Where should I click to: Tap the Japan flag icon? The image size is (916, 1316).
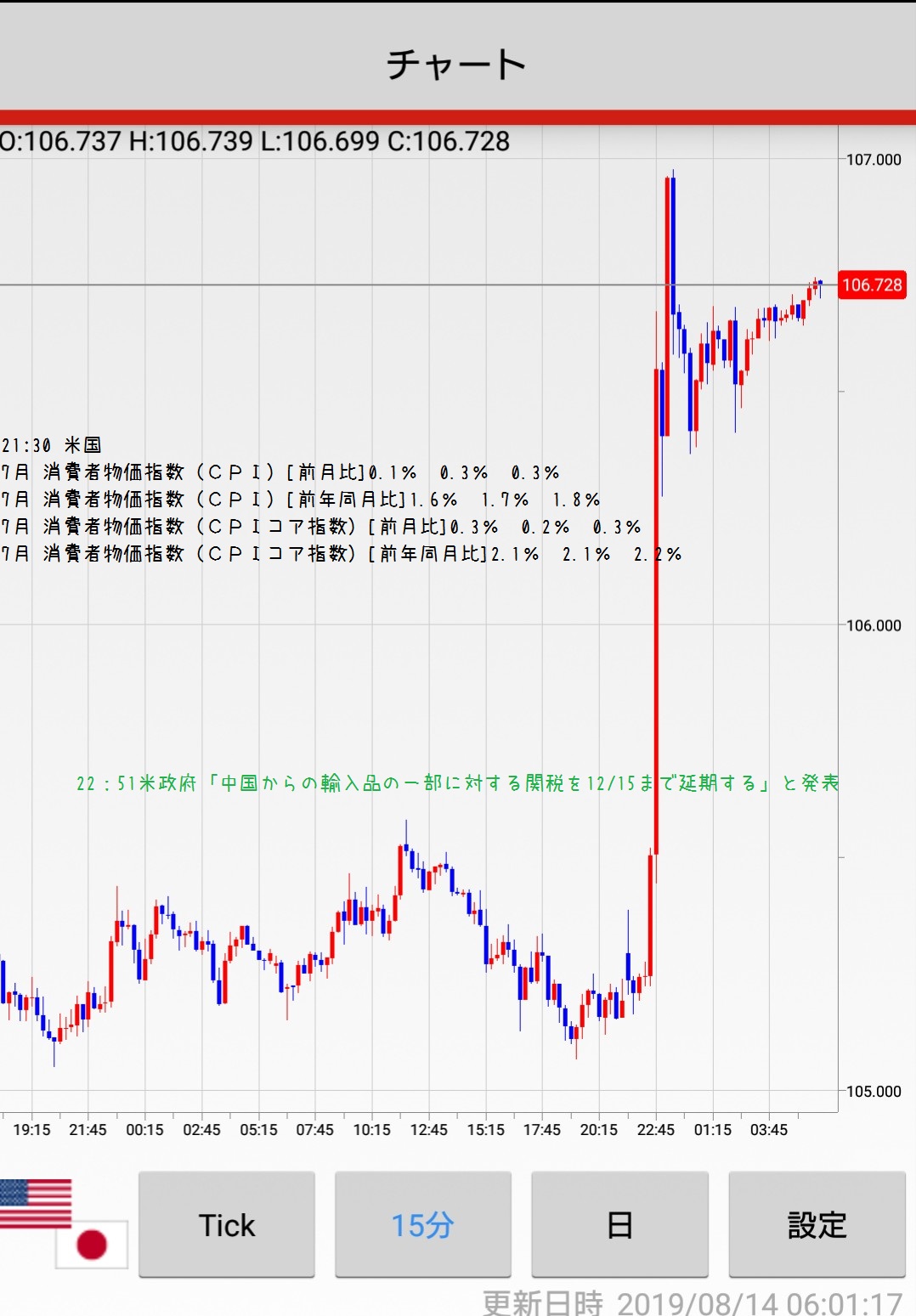click(x=92, y=1245)
